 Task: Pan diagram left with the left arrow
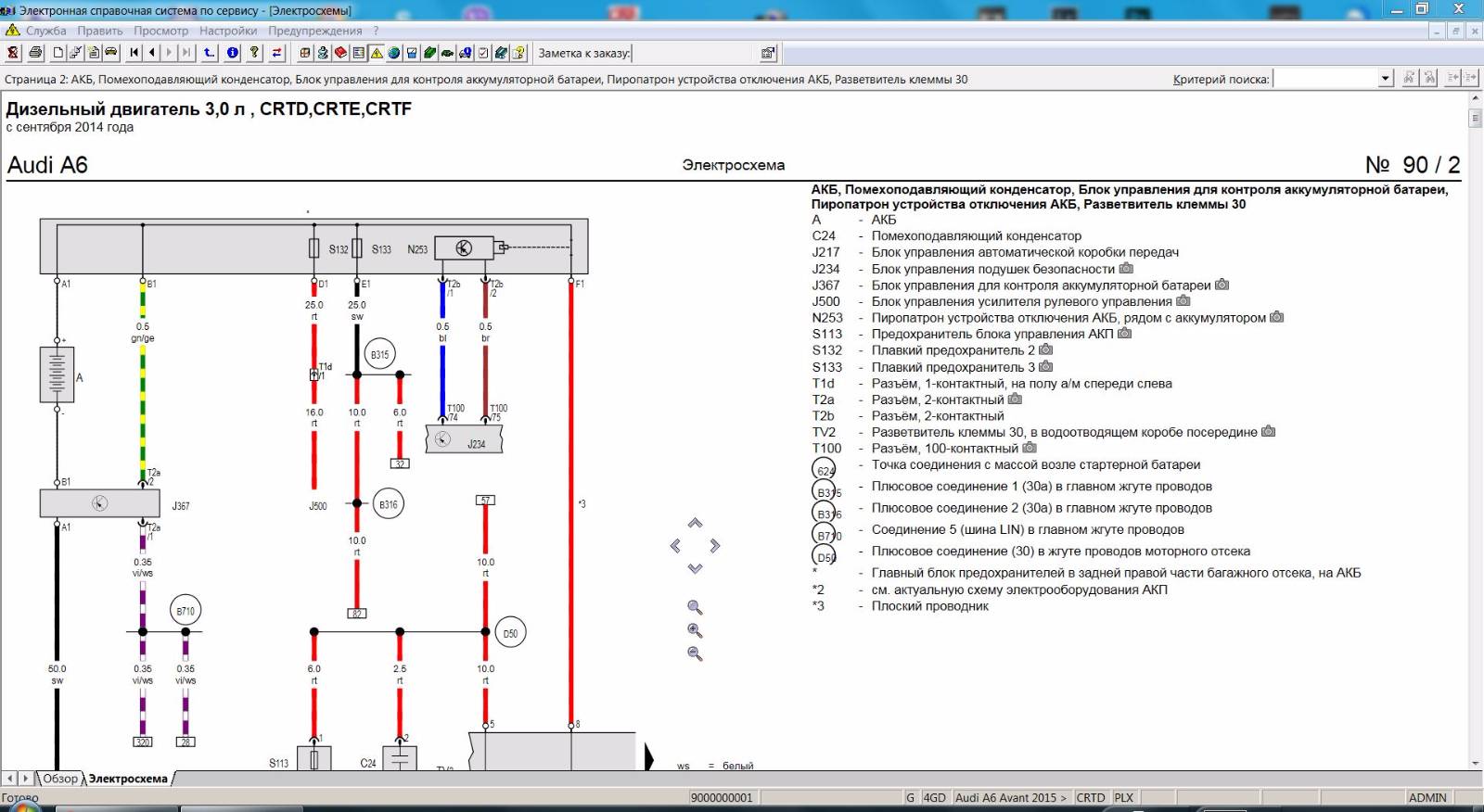[675, 546]
